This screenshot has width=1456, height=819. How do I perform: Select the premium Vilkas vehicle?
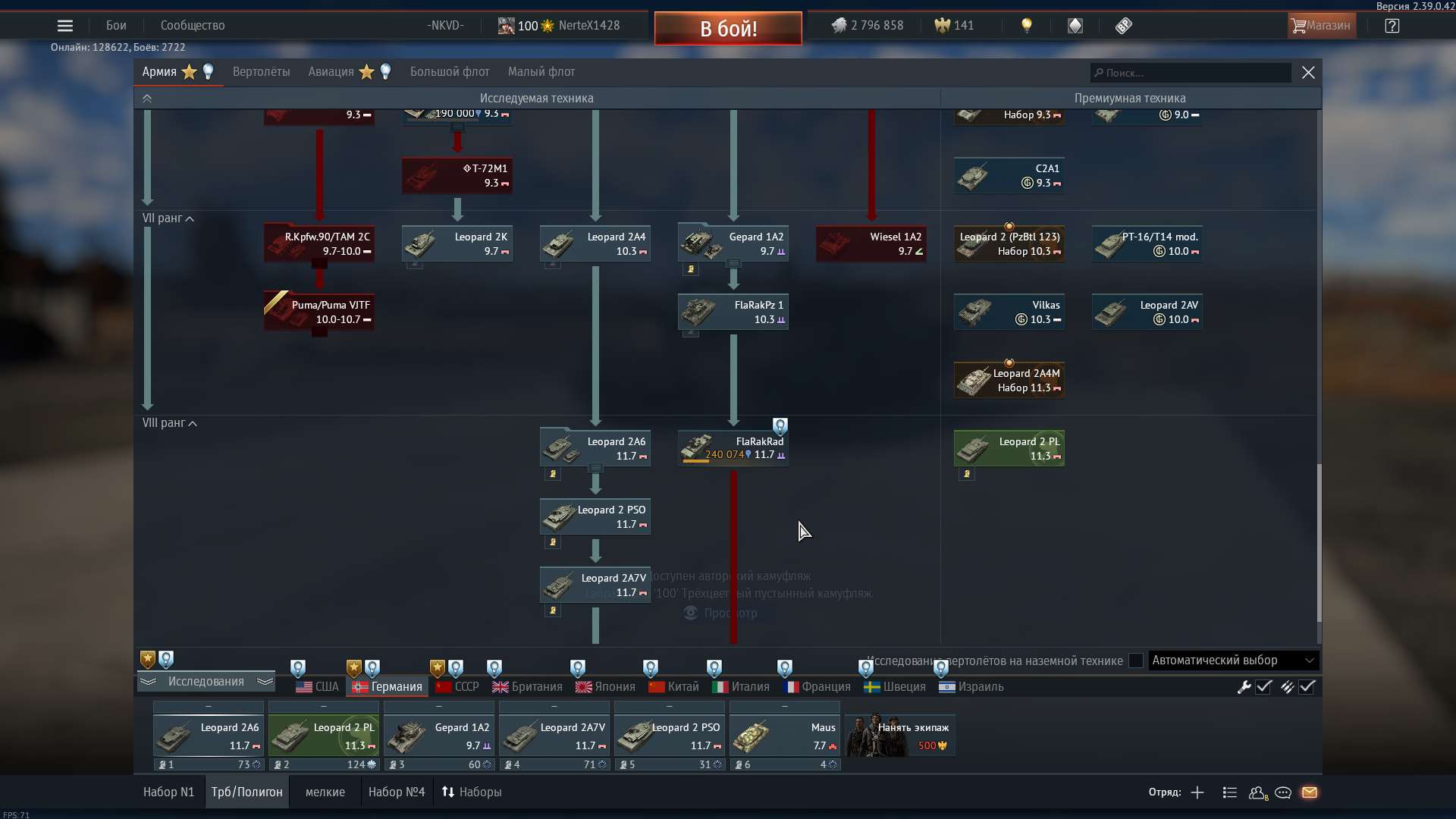[1009, 312]
